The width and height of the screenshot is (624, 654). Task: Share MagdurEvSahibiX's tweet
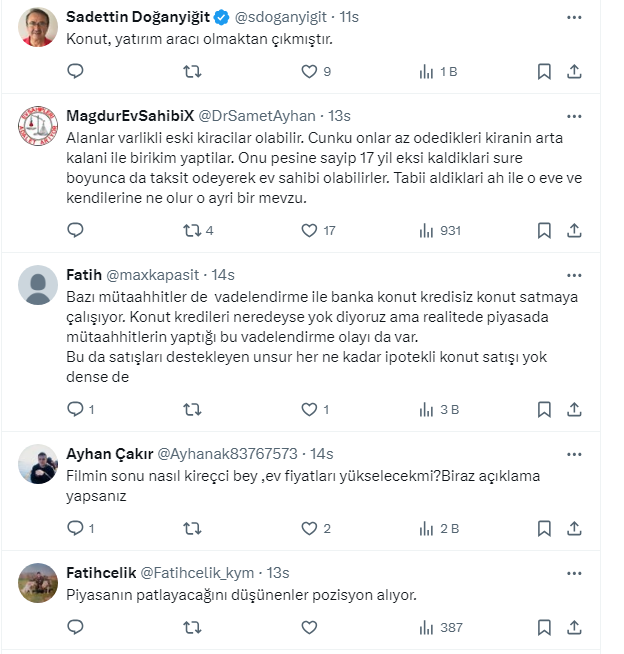pyautogui.click(x=574, y=230)
